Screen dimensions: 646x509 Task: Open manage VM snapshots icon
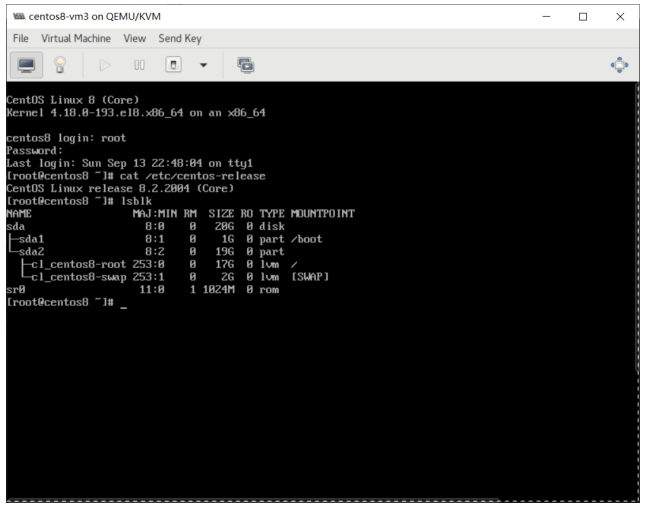246,65
